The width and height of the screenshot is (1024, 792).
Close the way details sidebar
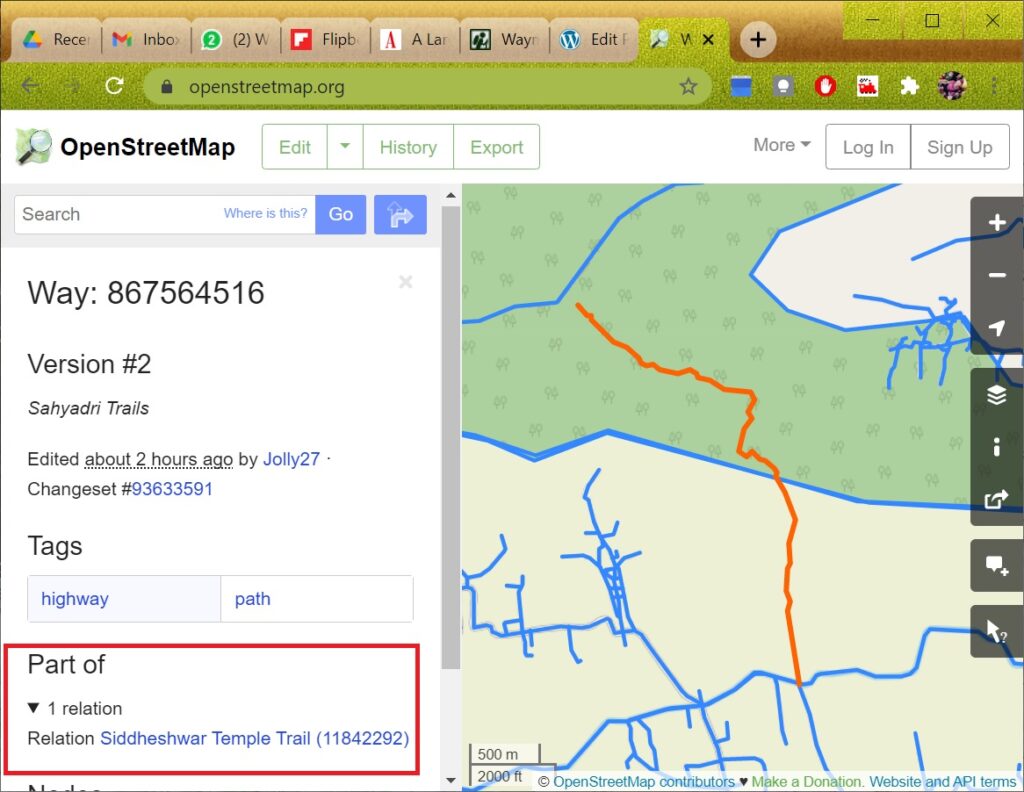(406, 281)
